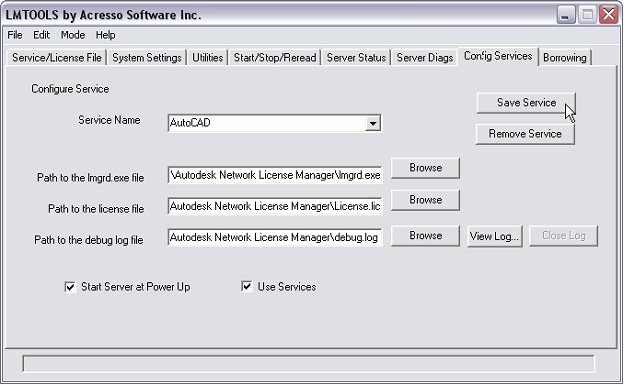The image size is (624, 385).
Task: Click the debug.log path input field
Action: click(275, 237)
